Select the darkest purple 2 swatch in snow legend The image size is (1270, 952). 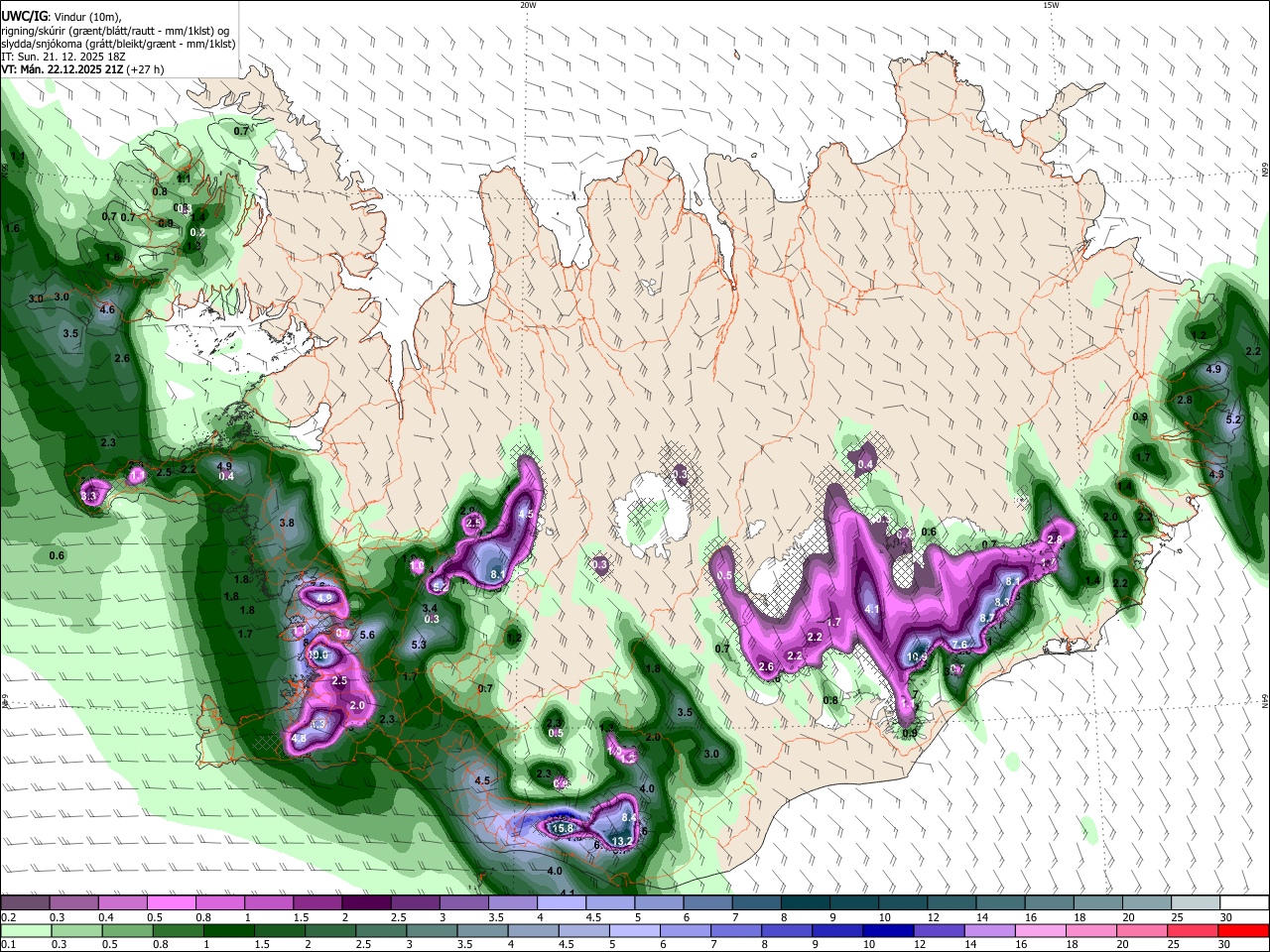point(366,903)
